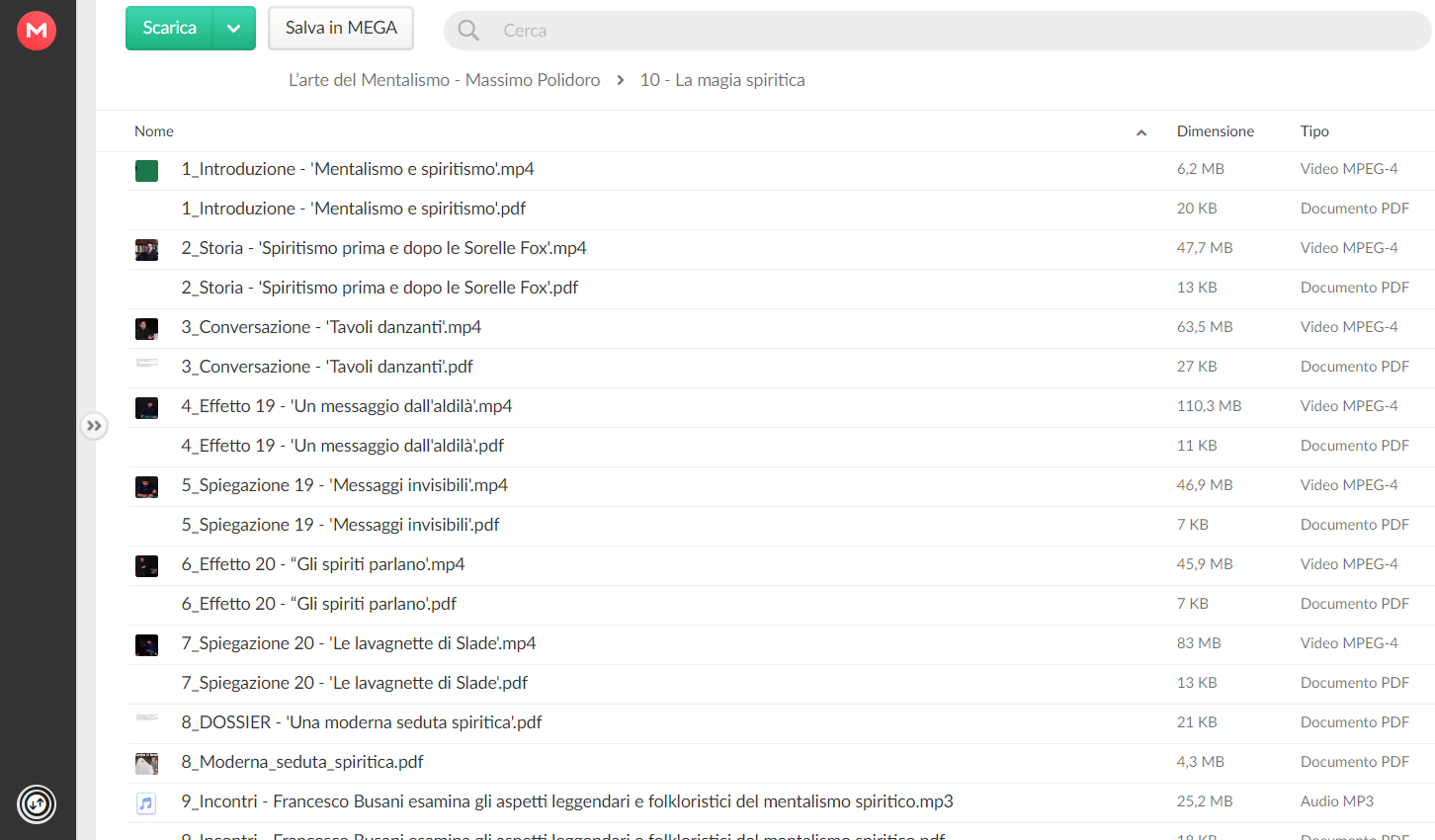Expand the left sidebar with double-arrow
The image size is (1435, 840).
[x=94, y=426]
